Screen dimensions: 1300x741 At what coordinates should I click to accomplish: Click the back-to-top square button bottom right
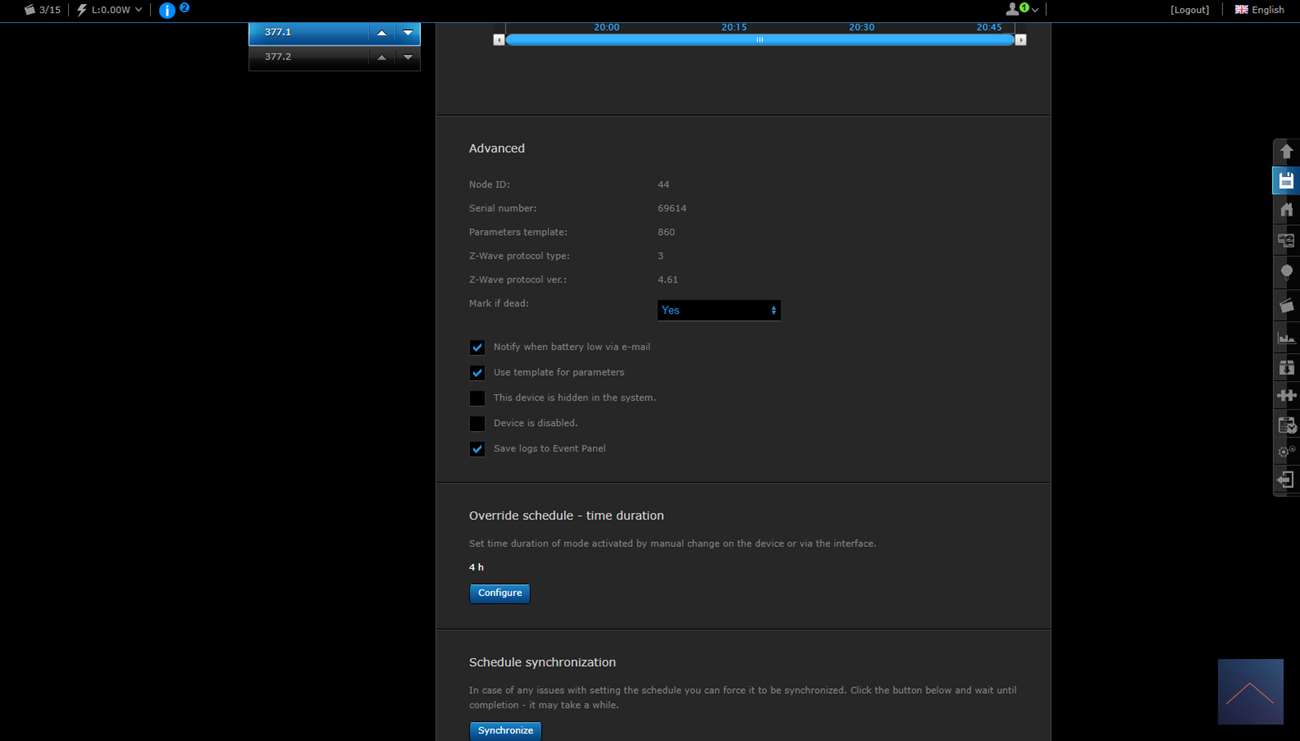(1250, 691)
